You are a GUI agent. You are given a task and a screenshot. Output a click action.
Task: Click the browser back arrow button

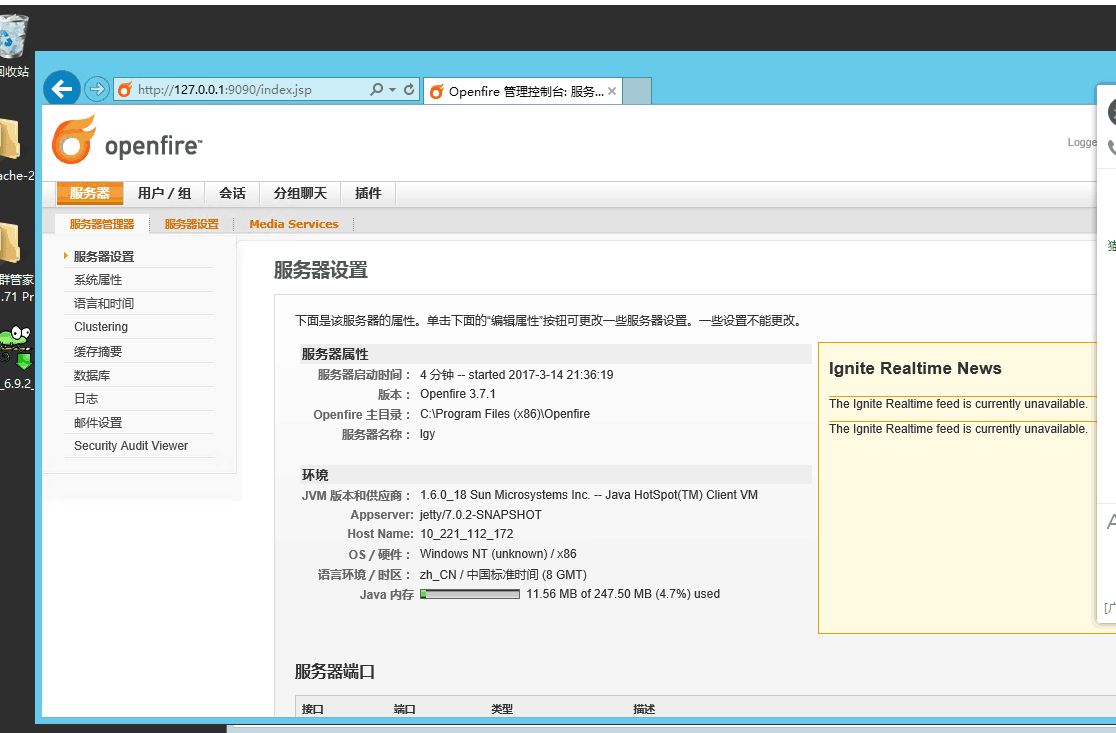click(x=62, y=89)
